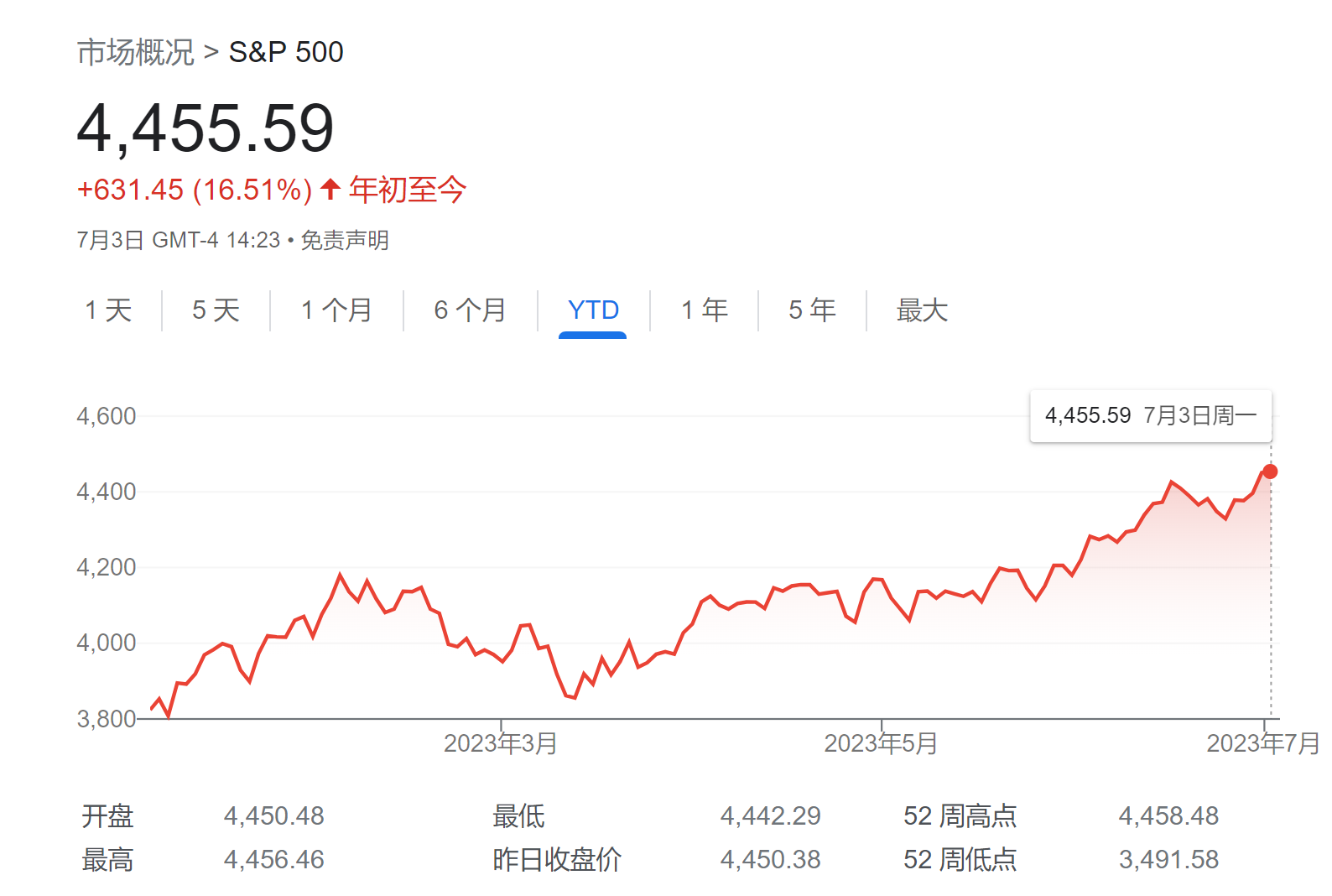Open the 市场概况 breadcrumb link
This screenshot has width=1332, height=896.
click(135, 52)
